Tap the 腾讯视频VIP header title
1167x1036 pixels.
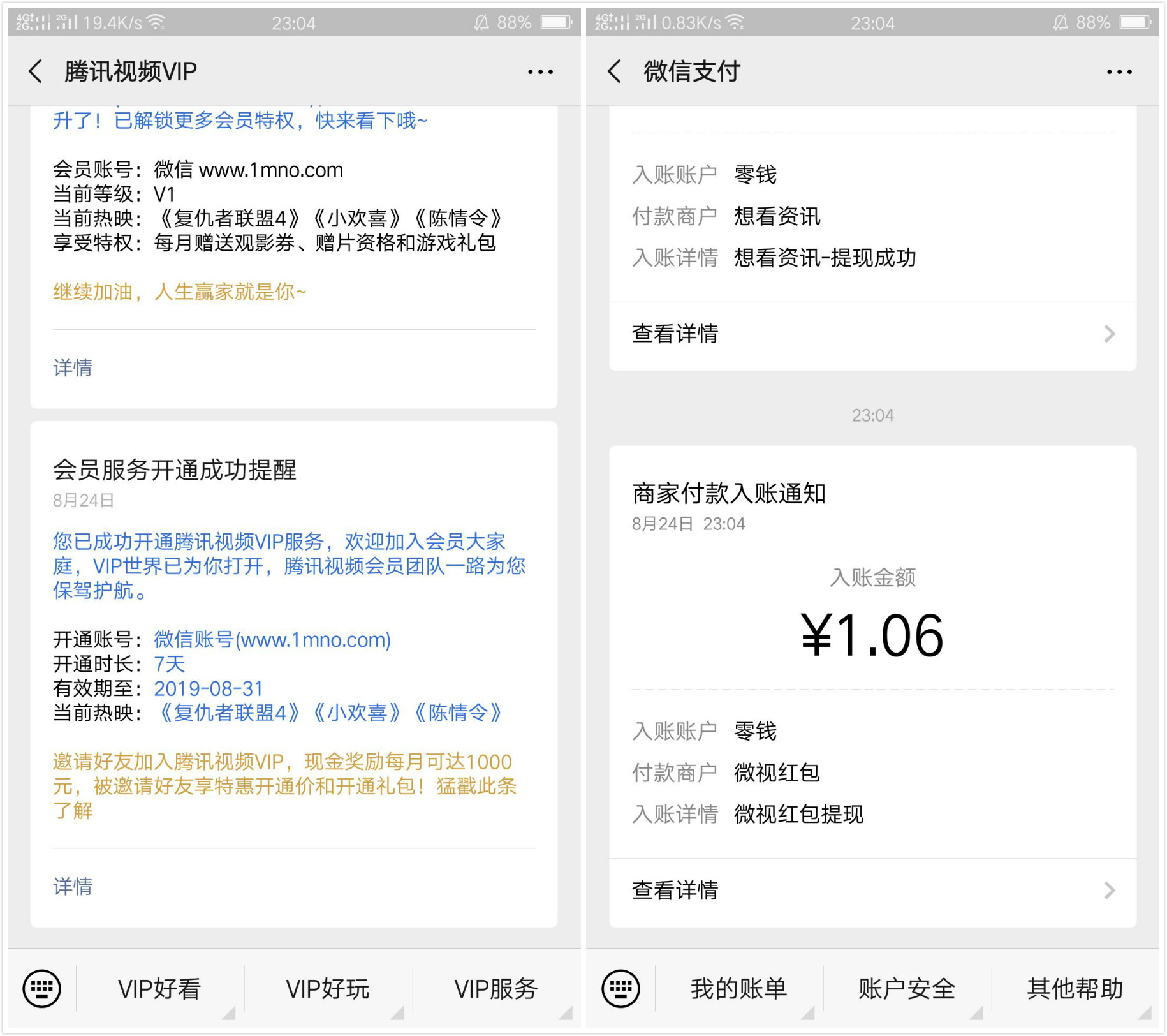pos(131,71)
